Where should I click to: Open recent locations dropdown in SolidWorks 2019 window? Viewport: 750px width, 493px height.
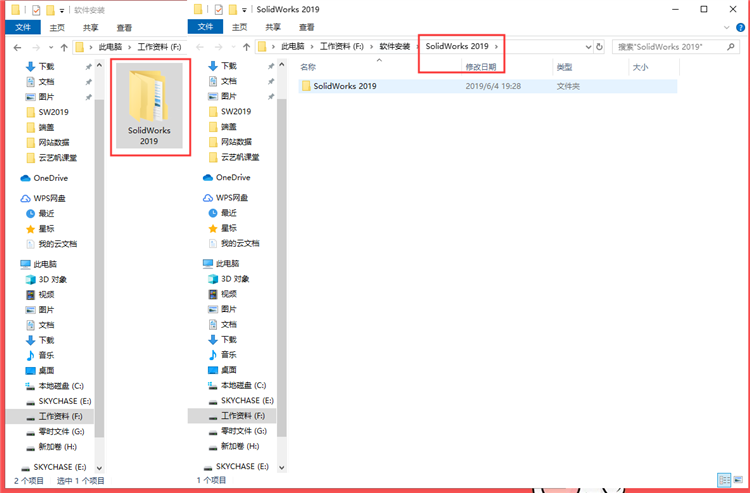[x=233, y=47]
